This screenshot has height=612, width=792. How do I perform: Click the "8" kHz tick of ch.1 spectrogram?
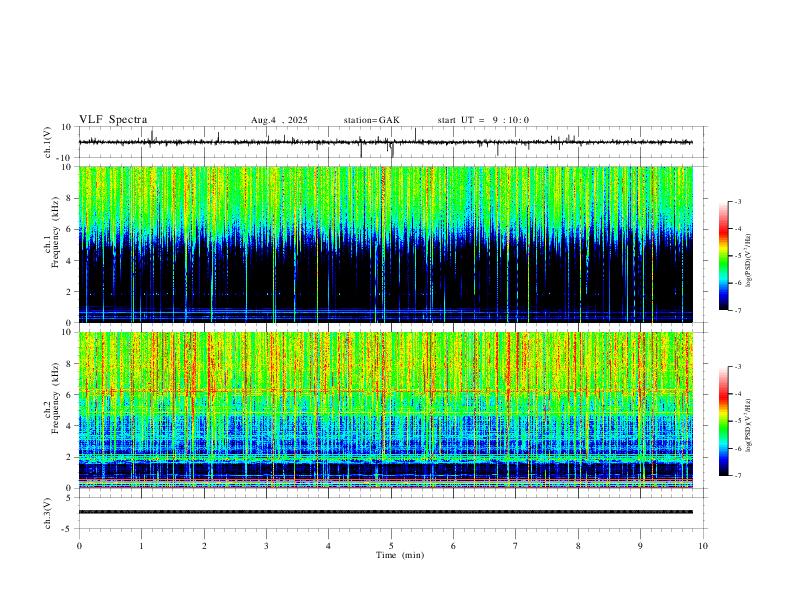pos(70,198)
